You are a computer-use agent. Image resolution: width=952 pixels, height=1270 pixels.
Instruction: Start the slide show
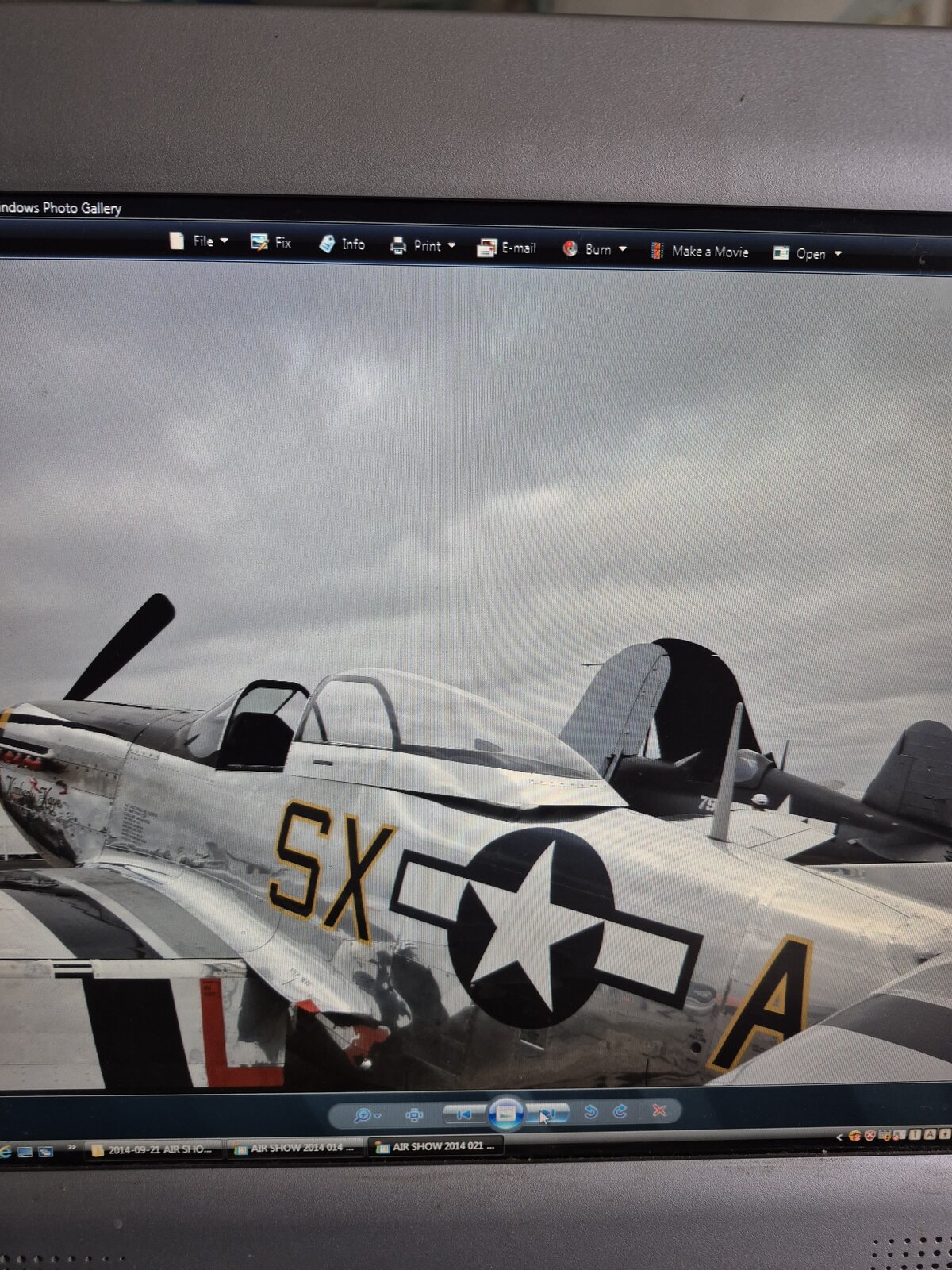(506, 1114)
